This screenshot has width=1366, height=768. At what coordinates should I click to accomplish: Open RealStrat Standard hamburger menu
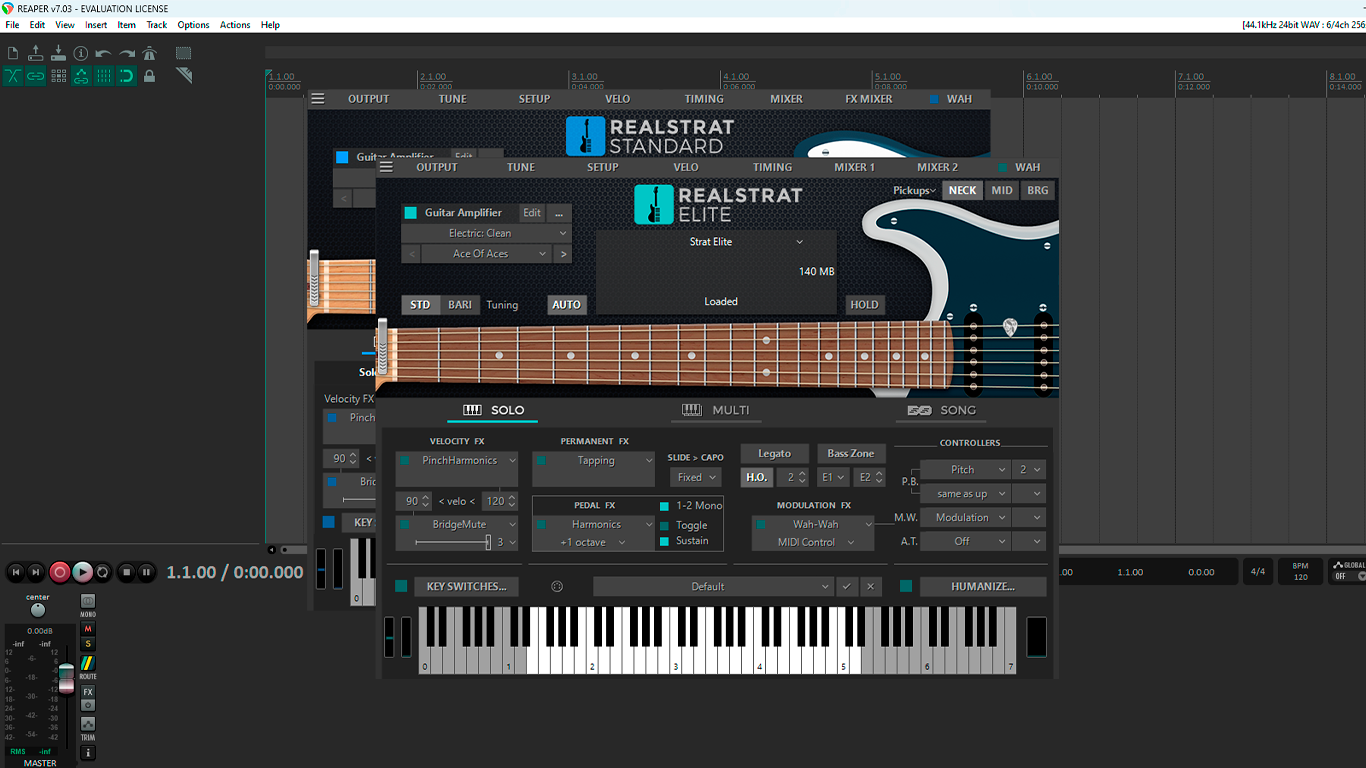318,99
